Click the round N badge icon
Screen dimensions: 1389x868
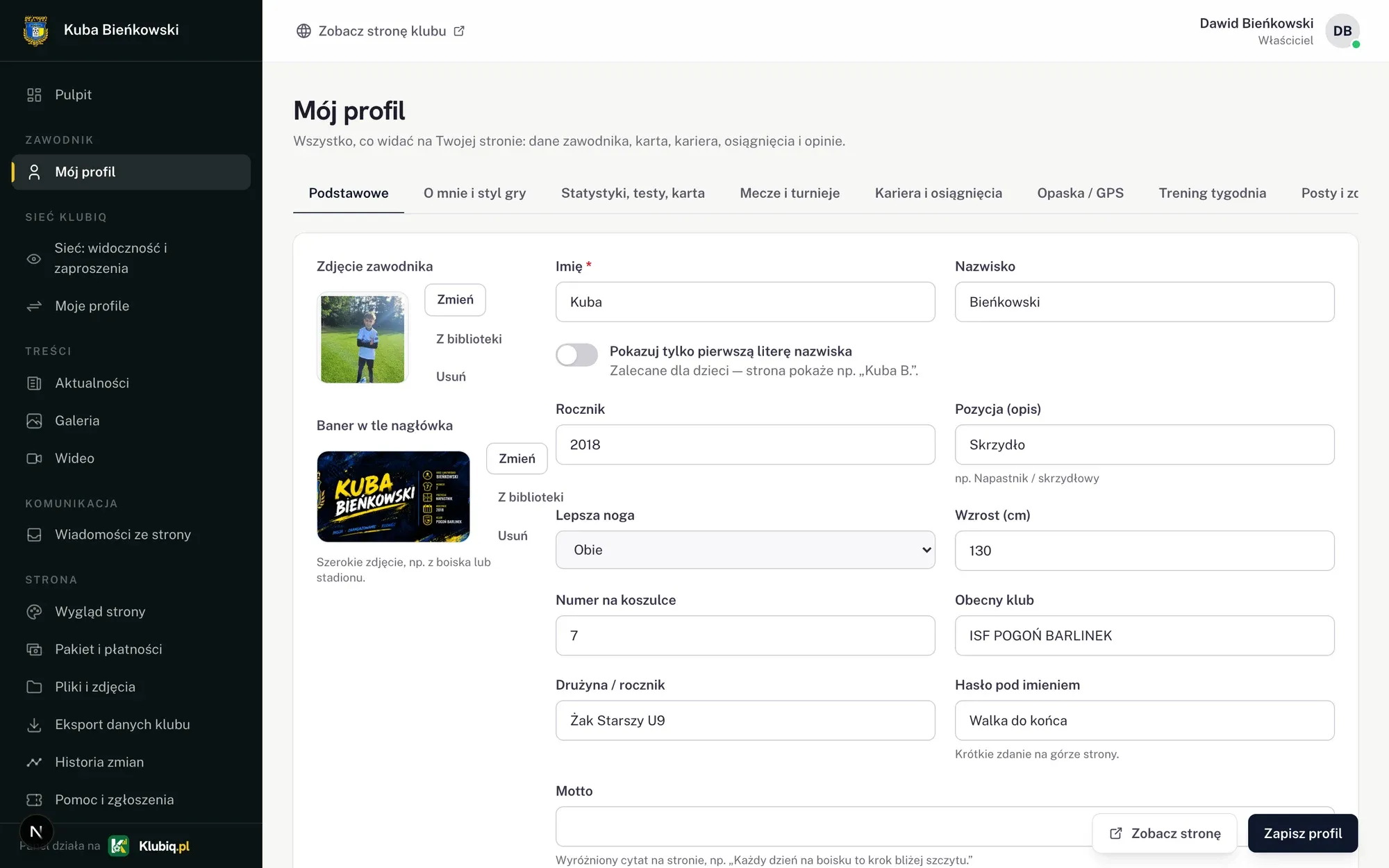(x=37, y=831)
